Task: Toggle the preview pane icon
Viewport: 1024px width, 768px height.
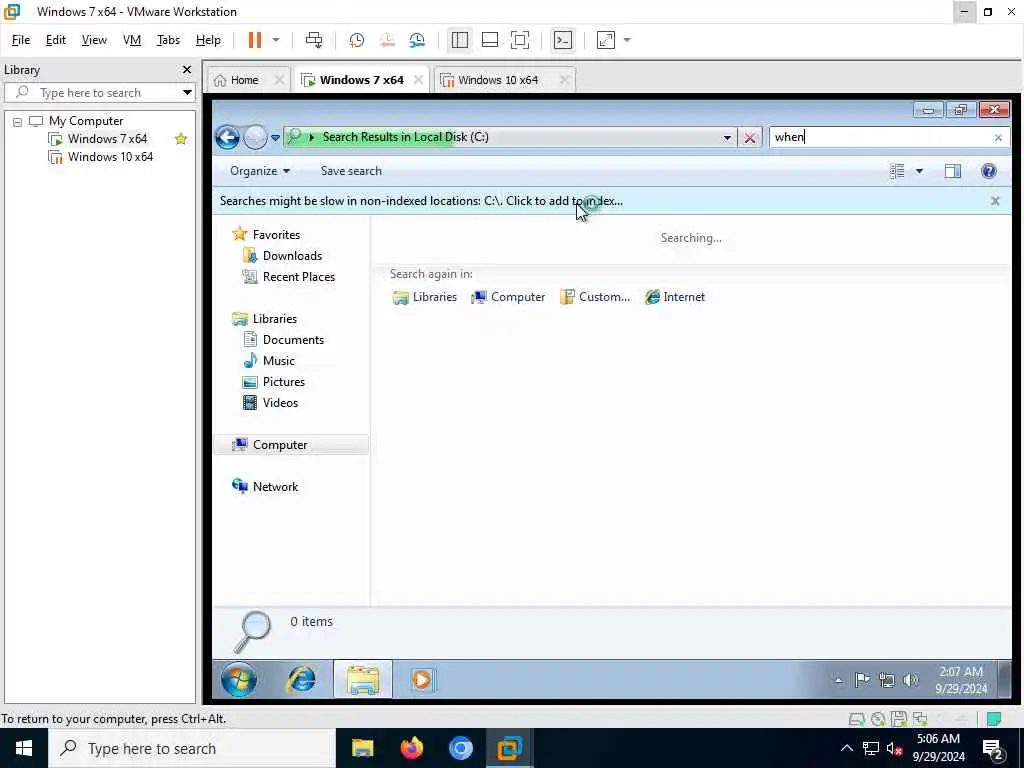Action: (x=953, y=171)
